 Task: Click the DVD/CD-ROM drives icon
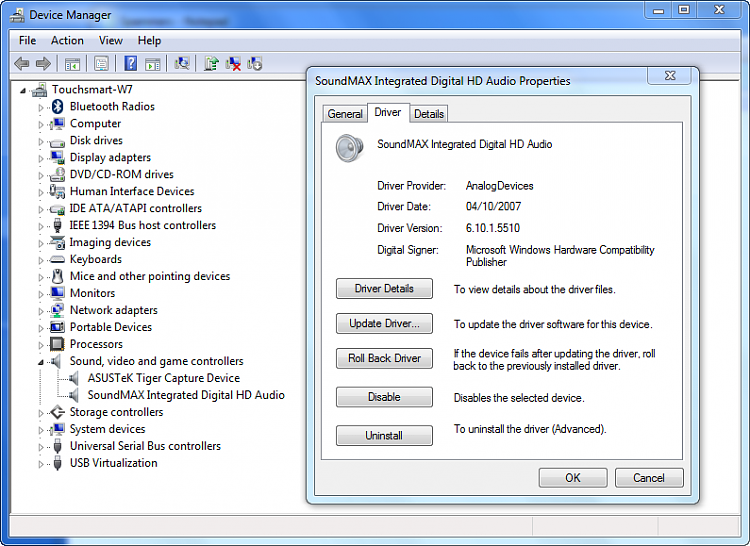point(57,175)
